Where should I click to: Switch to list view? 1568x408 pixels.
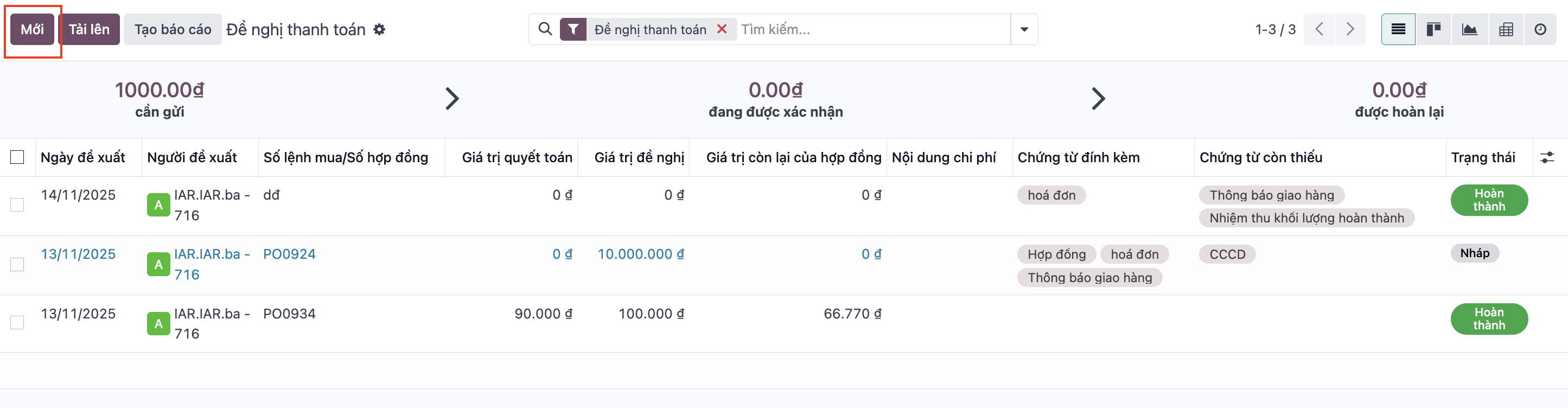1398,29
